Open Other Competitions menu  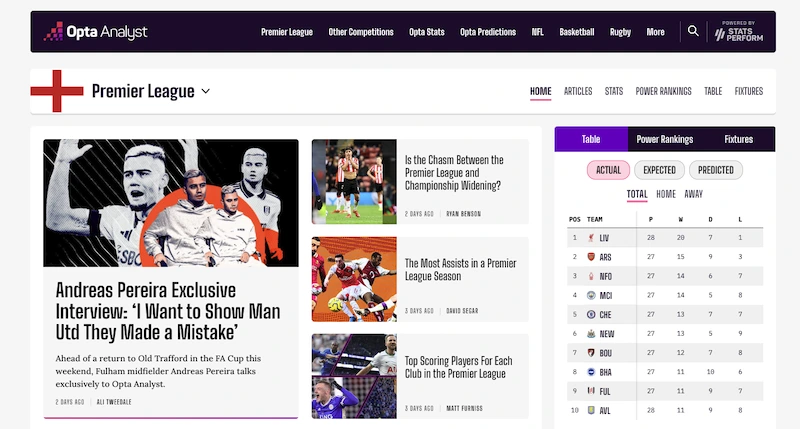click(360, 32)
